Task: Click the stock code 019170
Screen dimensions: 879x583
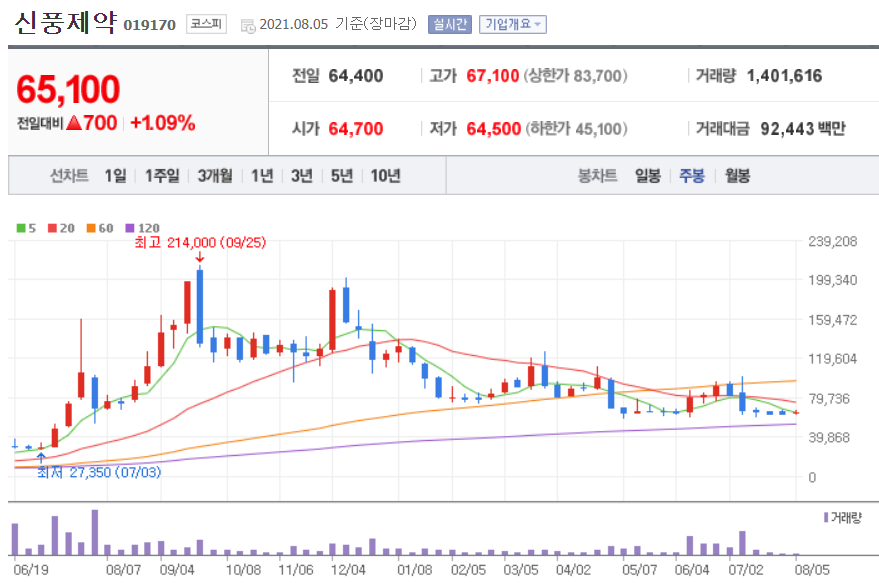Action: click(x=149, y=25)
